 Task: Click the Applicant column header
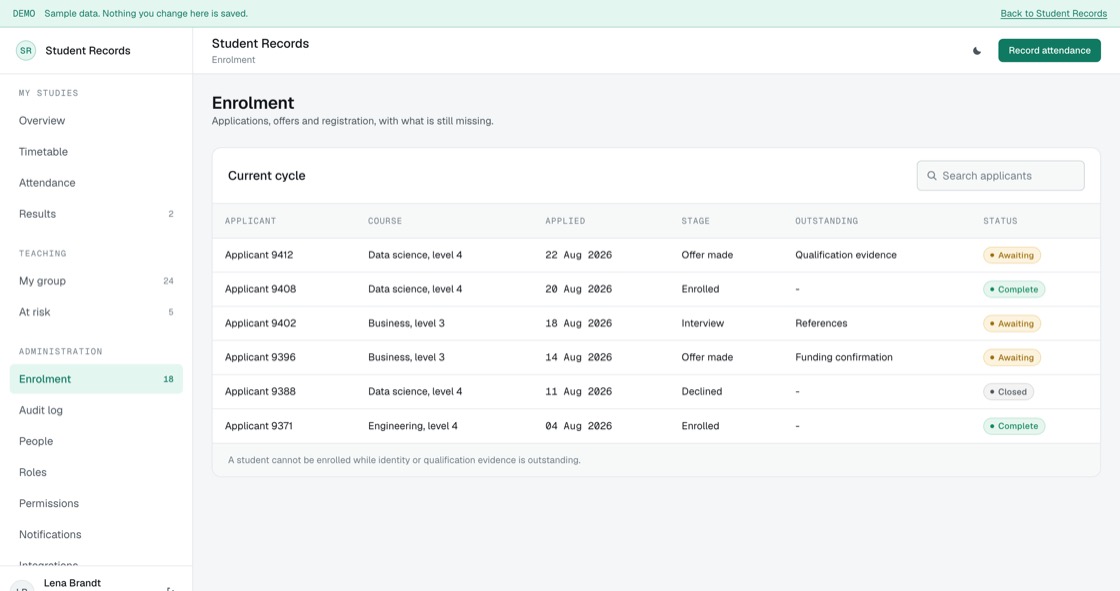pyautogui.click(x=250, y=221)
